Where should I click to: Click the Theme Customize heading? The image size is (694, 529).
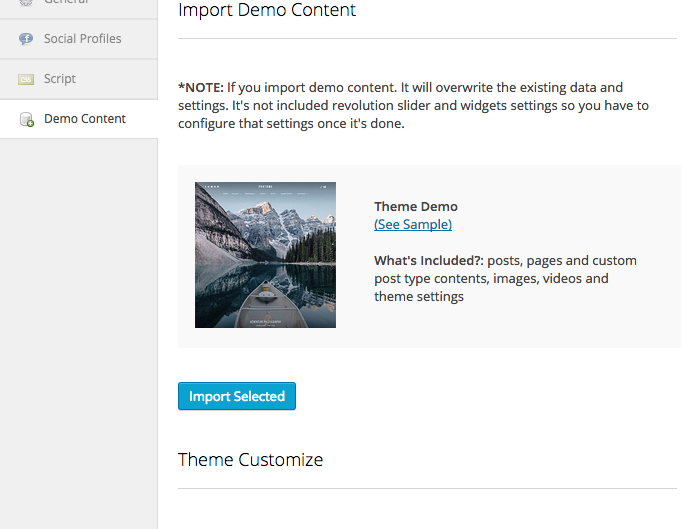coord(251,459)
